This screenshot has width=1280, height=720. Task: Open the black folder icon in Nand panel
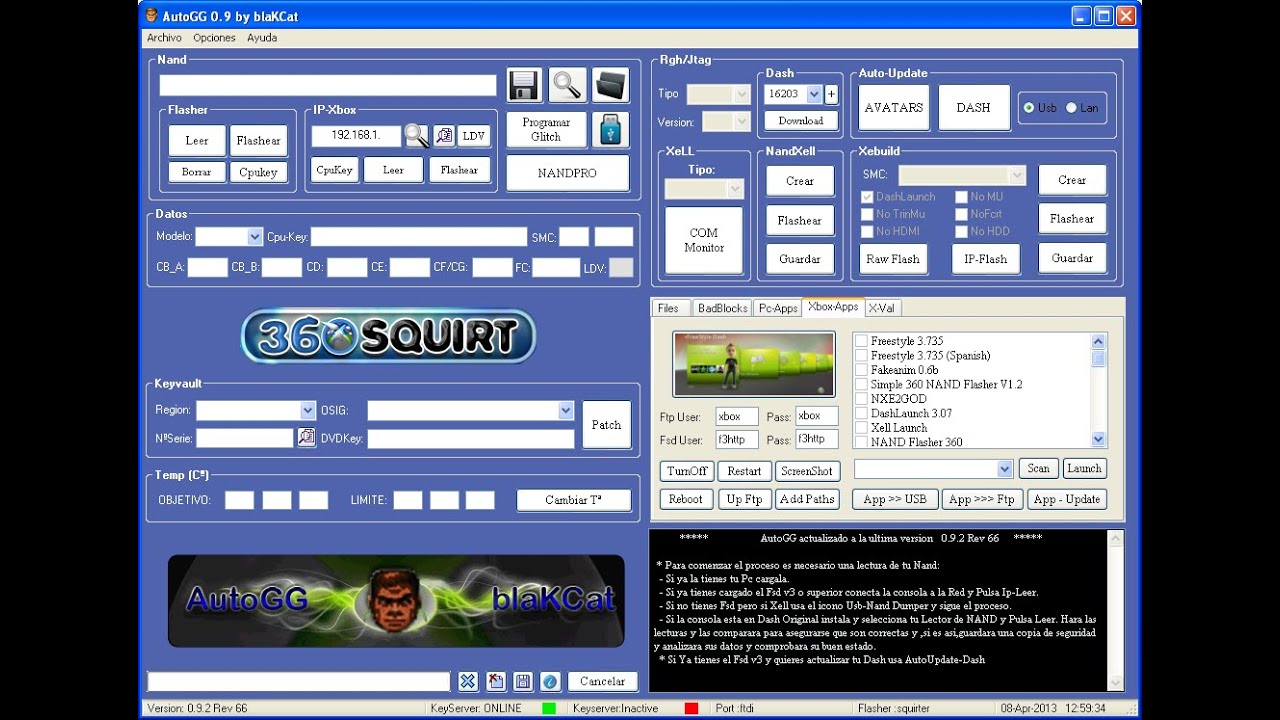tap(610, 85)
